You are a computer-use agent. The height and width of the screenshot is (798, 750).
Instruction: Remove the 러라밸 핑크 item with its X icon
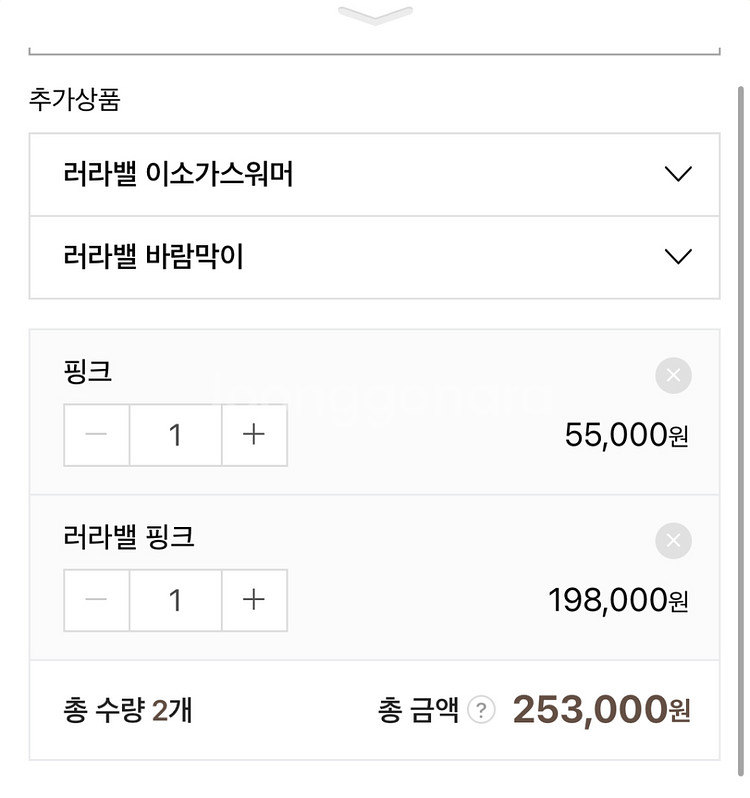673,541
